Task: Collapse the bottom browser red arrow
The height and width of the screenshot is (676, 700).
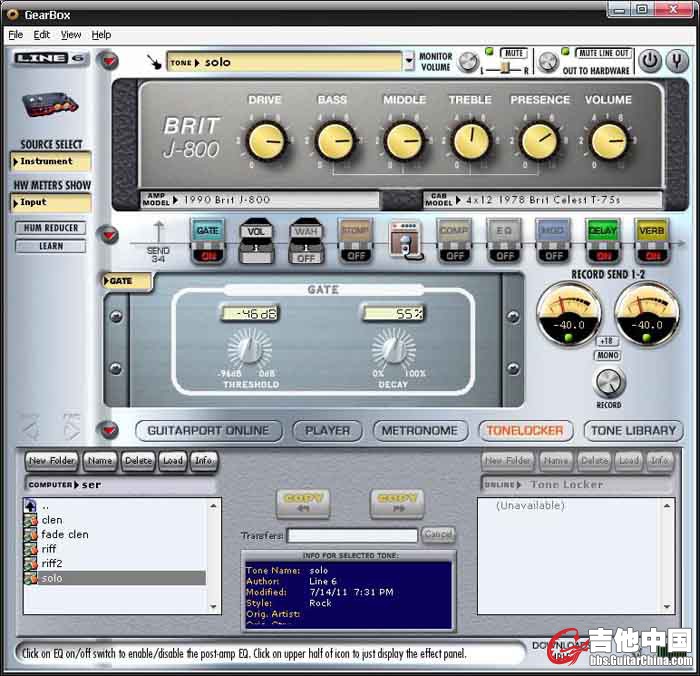Action: (x=108, y=430)
